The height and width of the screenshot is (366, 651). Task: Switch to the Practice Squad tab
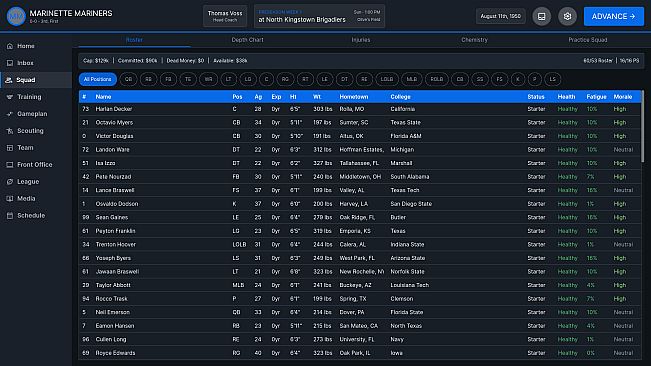point(587,40)
